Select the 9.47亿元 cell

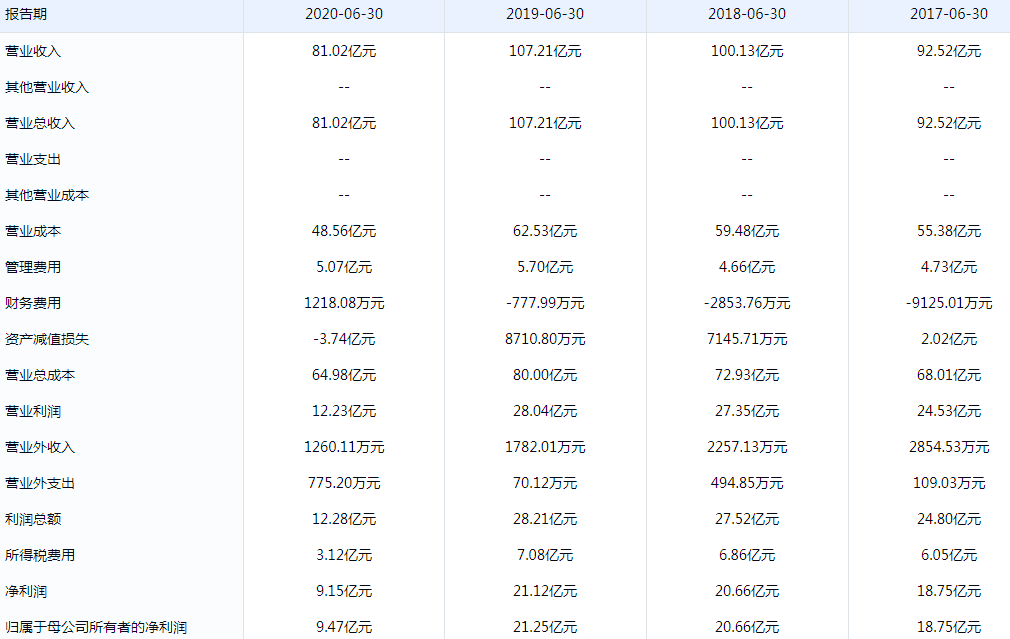click(344, 627)
